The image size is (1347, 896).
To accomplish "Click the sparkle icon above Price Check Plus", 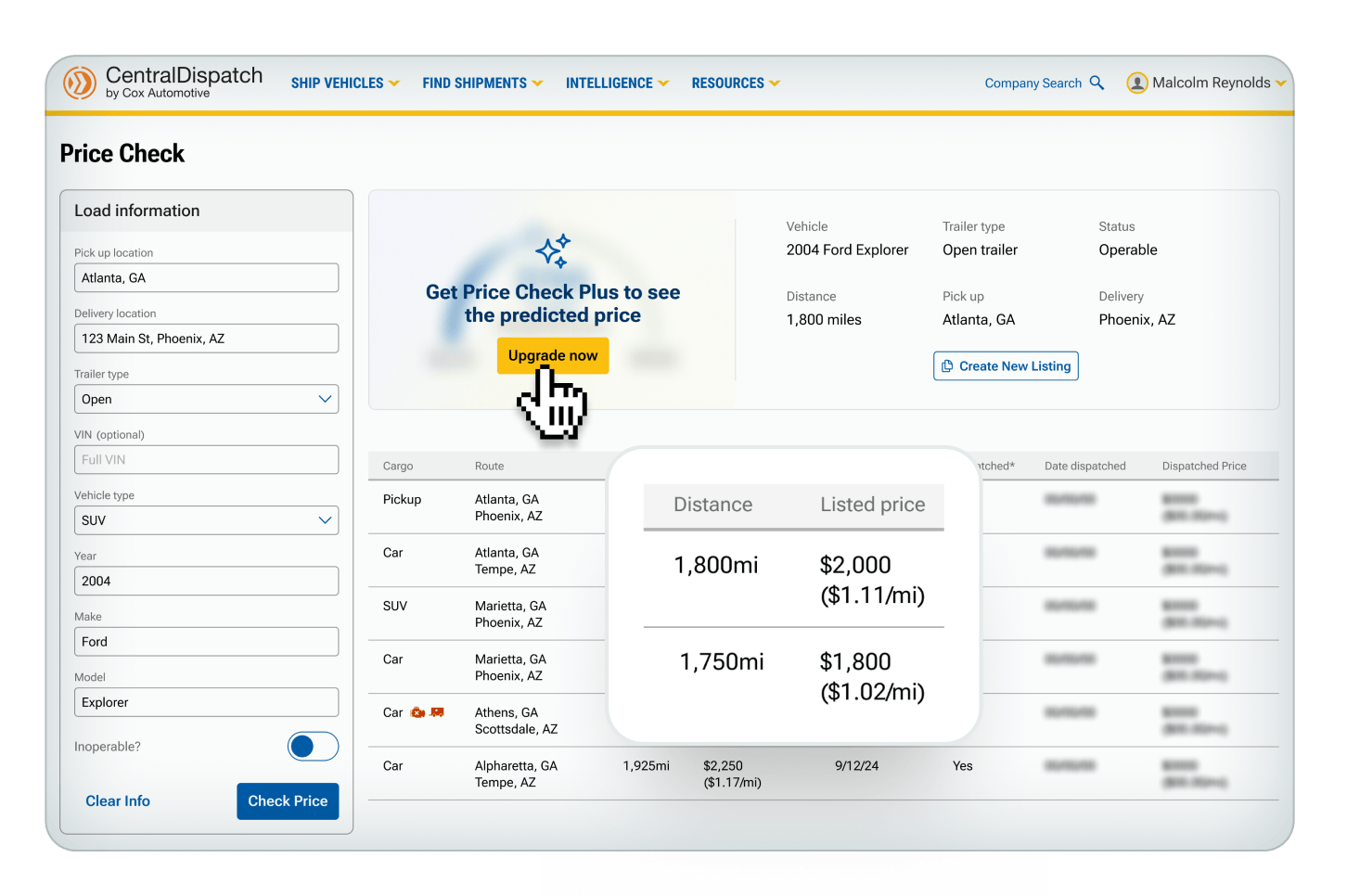I will click(x=553, y=251).
